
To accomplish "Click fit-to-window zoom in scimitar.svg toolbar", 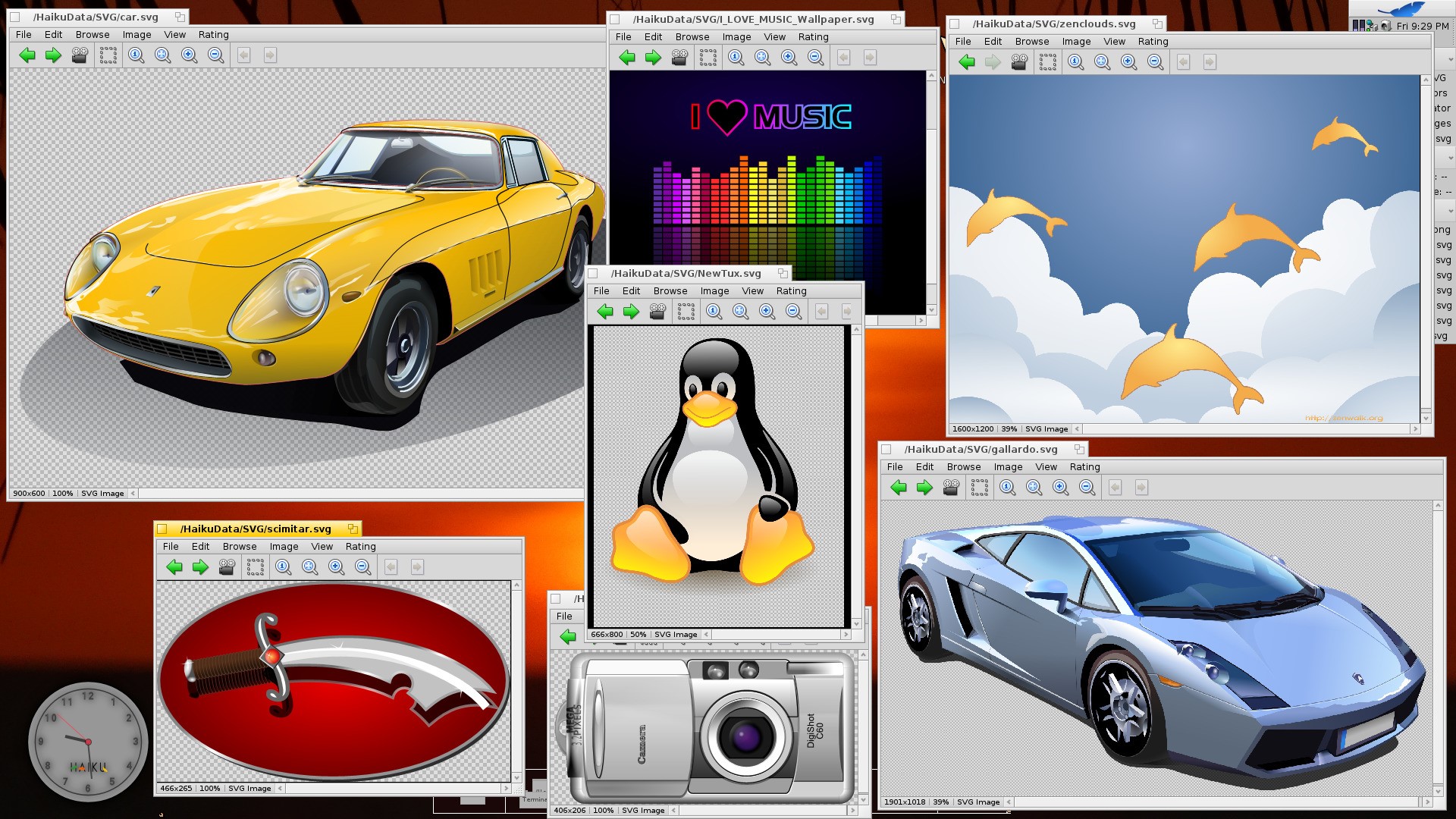I will click(309, 567).
